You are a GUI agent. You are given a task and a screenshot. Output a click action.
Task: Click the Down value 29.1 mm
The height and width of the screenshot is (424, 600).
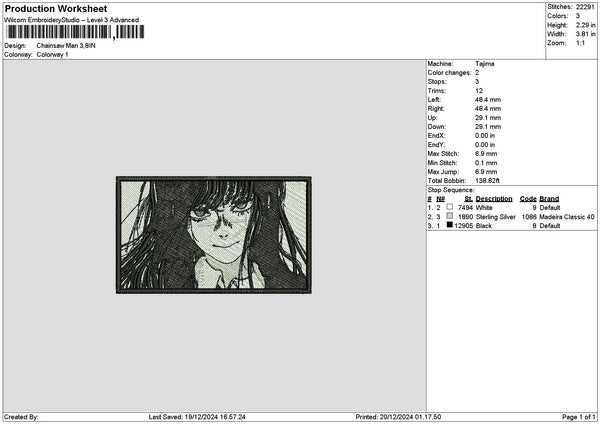[488, 127]
